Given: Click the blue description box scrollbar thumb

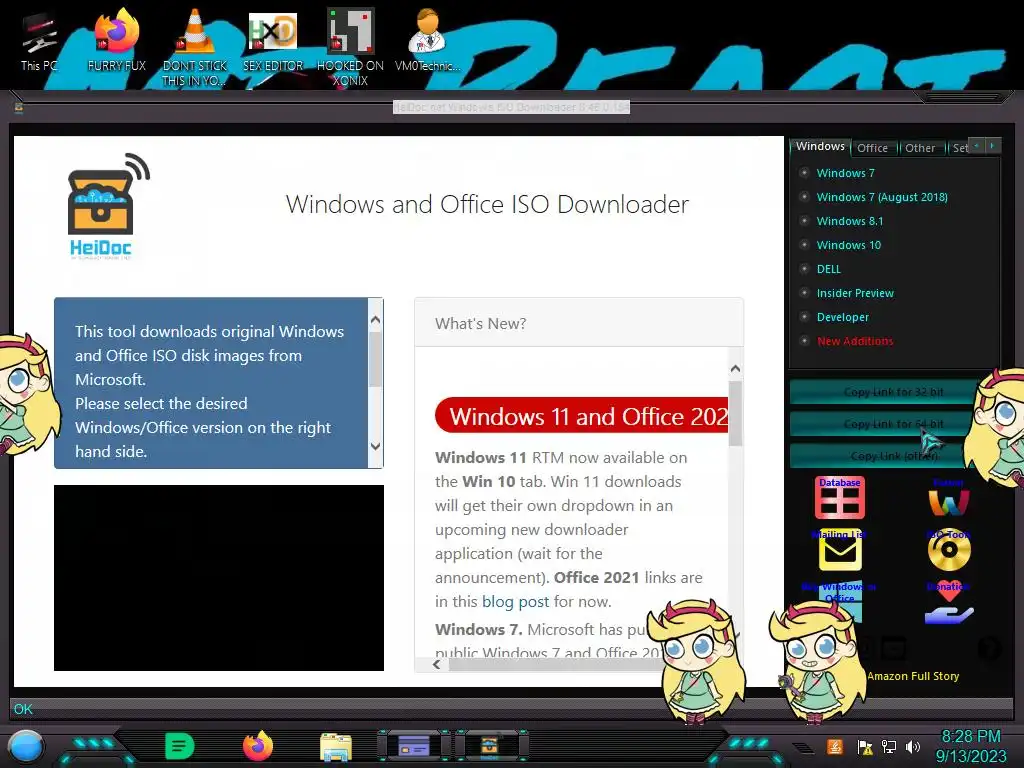Looking at the screenshot, I should [376, 359].
